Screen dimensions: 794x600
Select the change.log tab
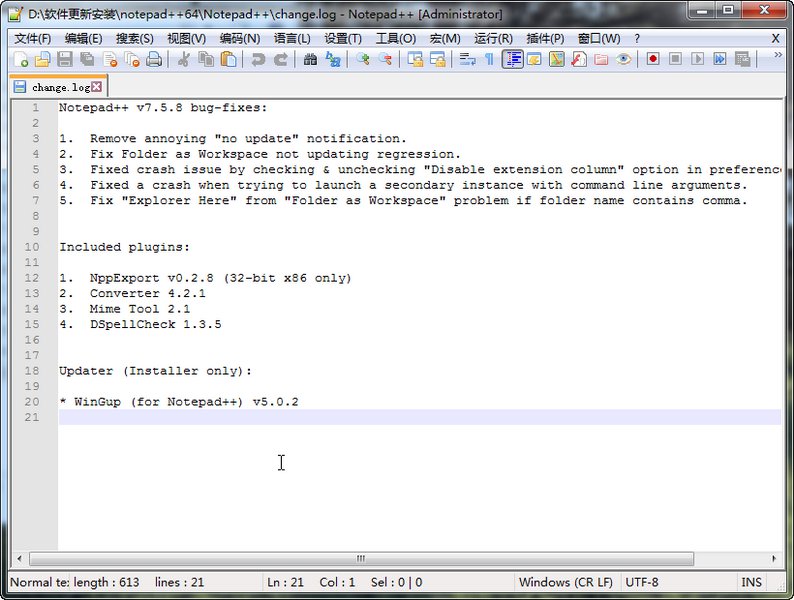coord(58,87)
